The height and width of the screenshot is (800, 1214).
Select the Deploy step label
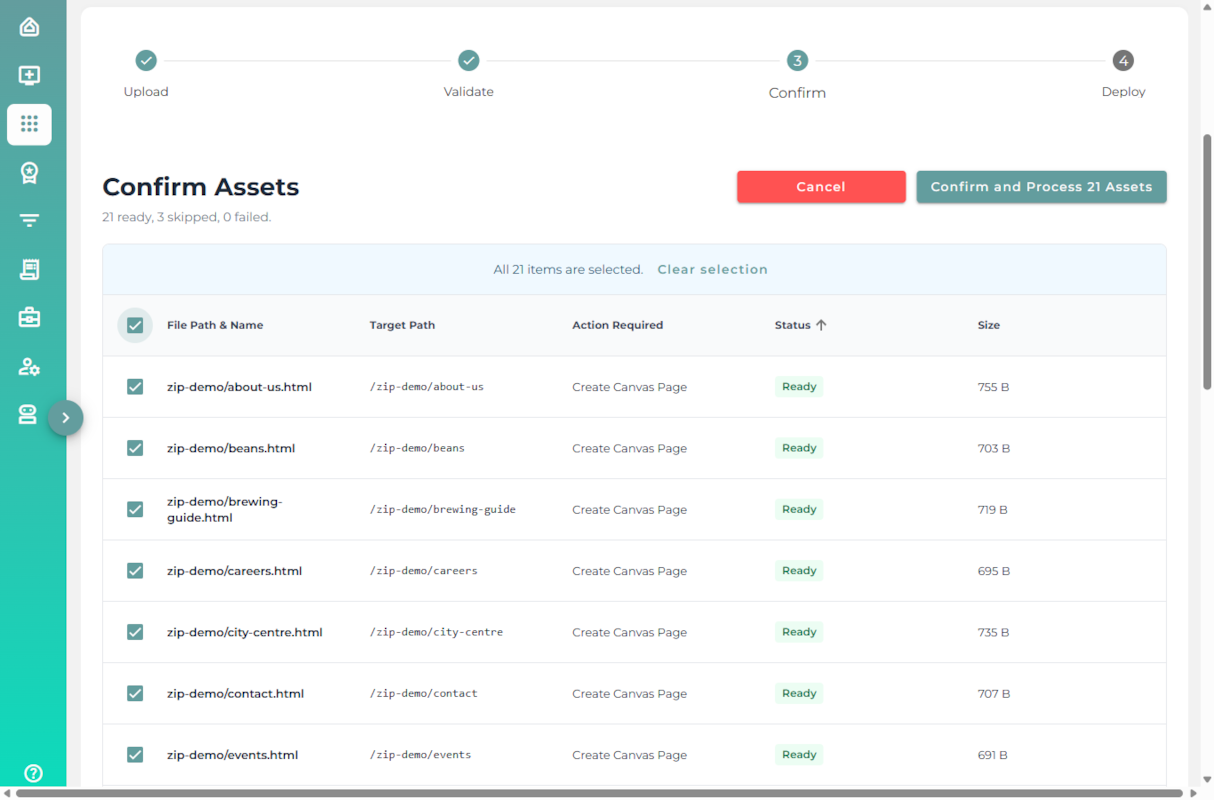1123,92
